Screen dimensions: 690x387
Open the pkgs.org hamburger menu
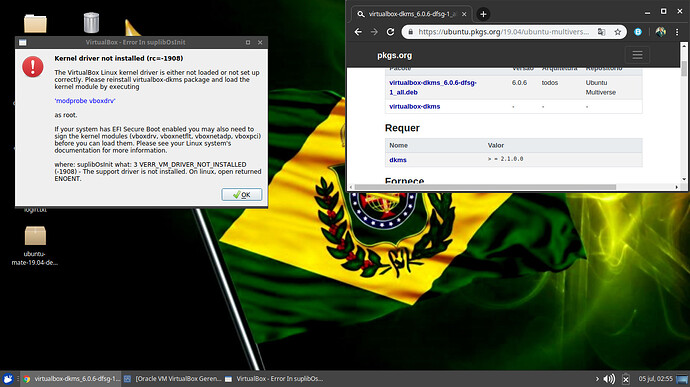(637, 55)
